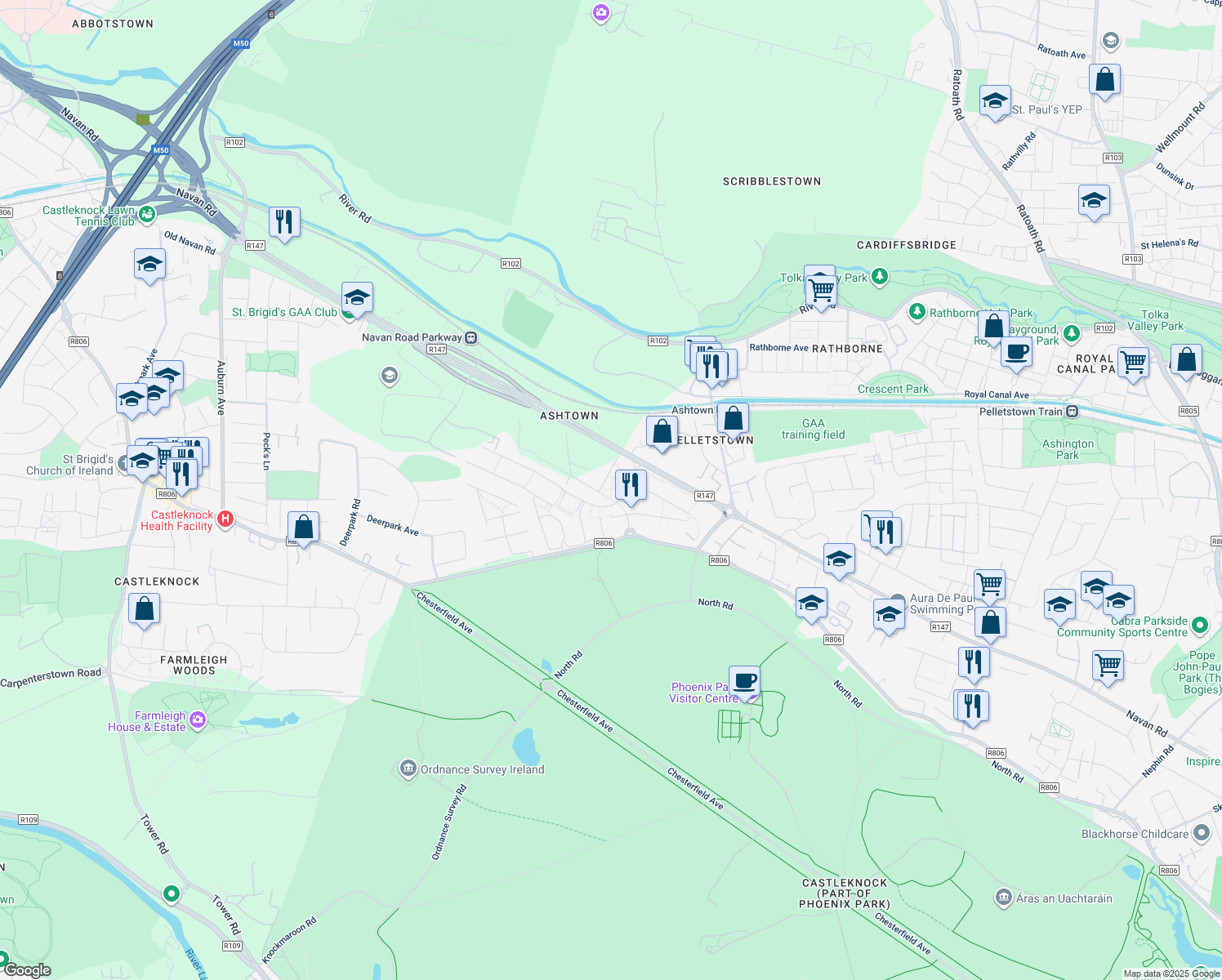
Task: Select the St. Brigid's Church of Ireland label
Action: [69, 465]
